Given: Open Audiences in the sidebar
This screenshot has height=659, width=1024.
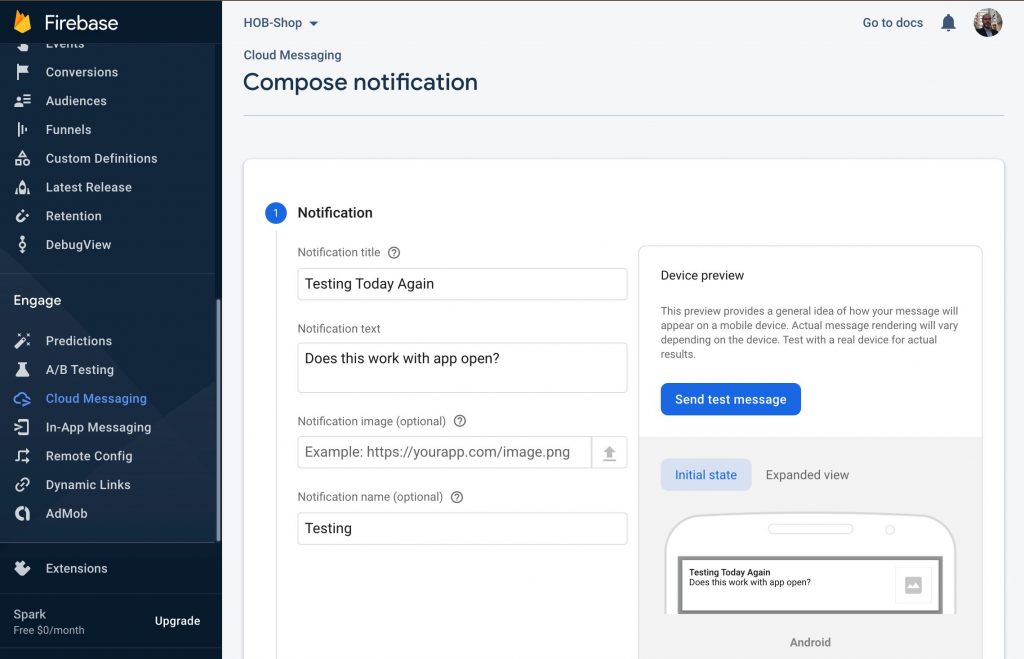Looking at the screenshot, I should coord(76,101).
